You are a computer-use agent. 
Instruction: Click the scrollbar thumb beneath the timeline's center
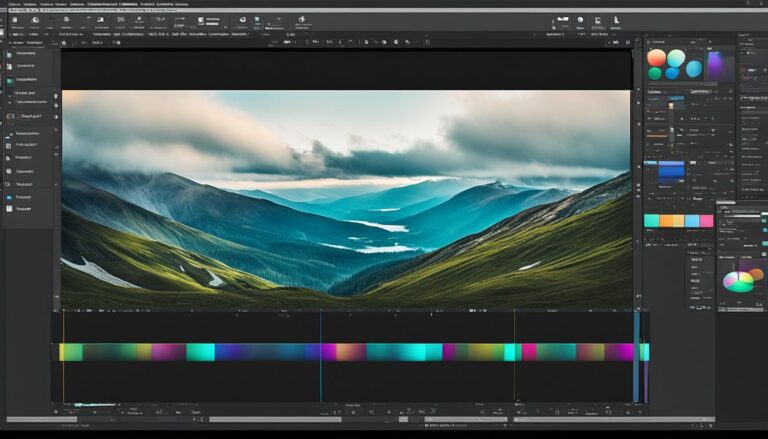[275, 419]
